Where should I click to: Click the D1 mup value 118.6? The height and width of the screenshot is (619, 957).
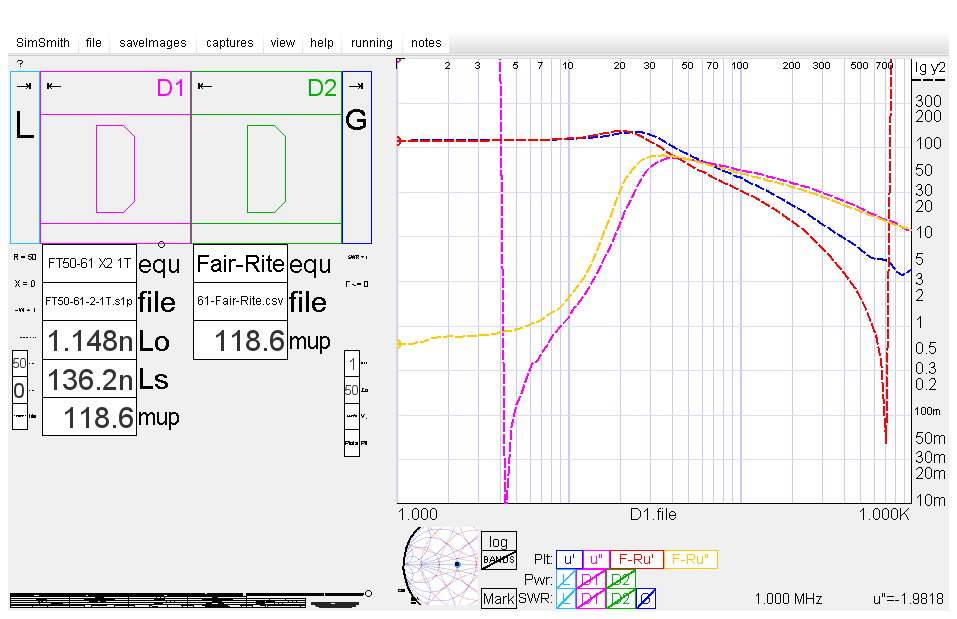click(x=89, y=418)
